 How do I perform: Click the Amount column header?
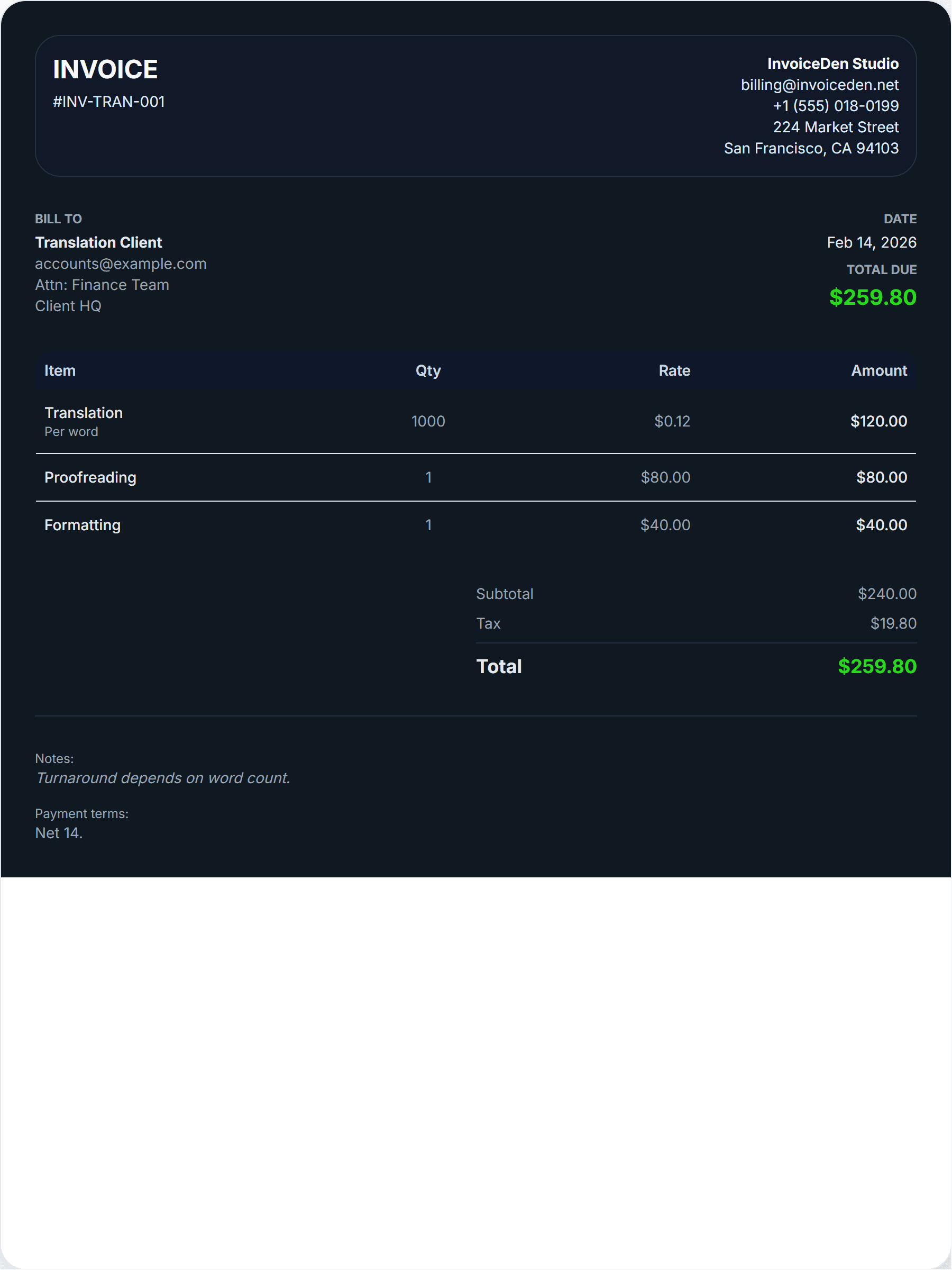pyautogui.click(x=878, y=370)
